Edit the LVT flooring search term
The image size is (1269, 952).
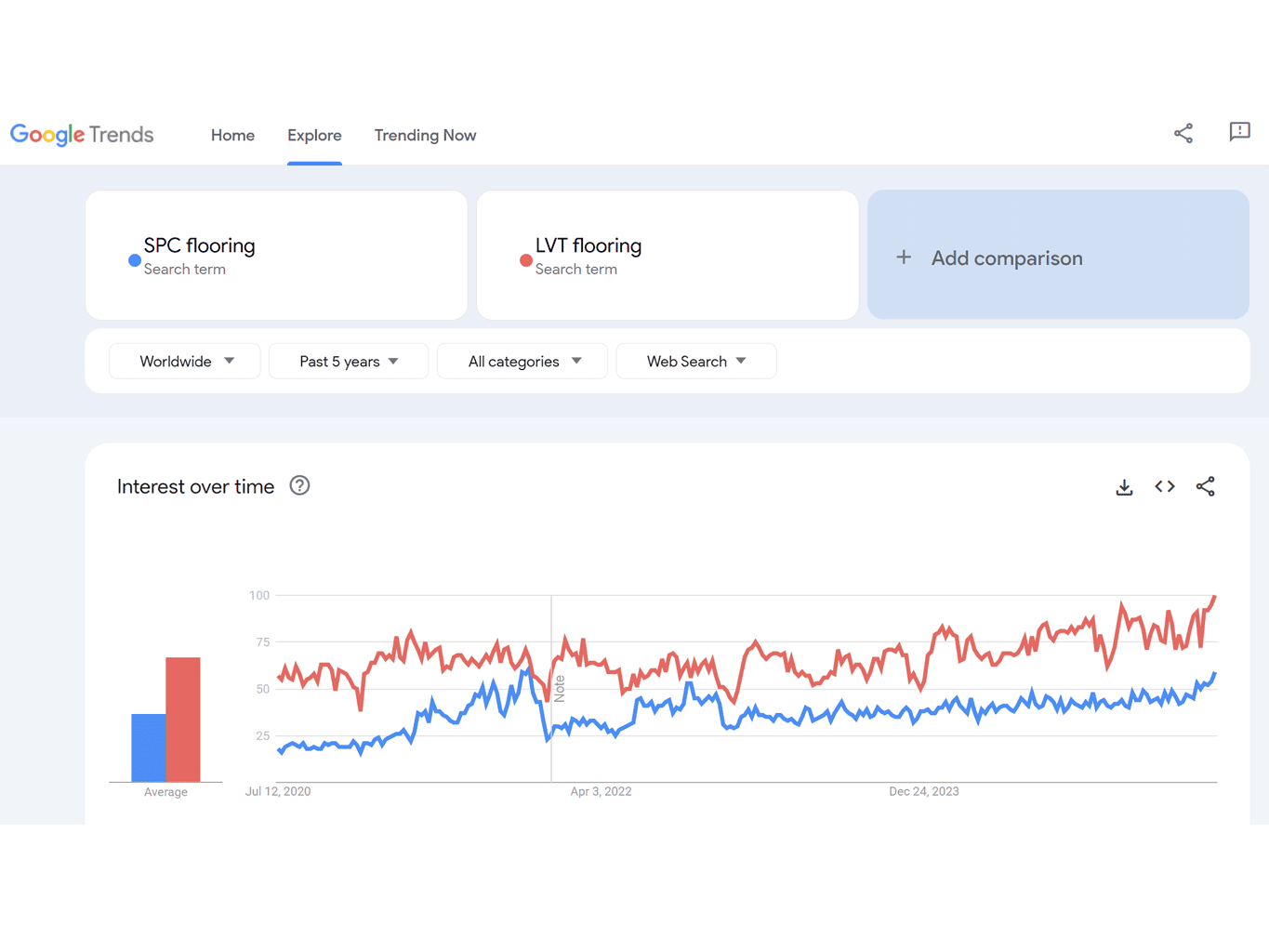pyautogui.click(x=668, y=256)
